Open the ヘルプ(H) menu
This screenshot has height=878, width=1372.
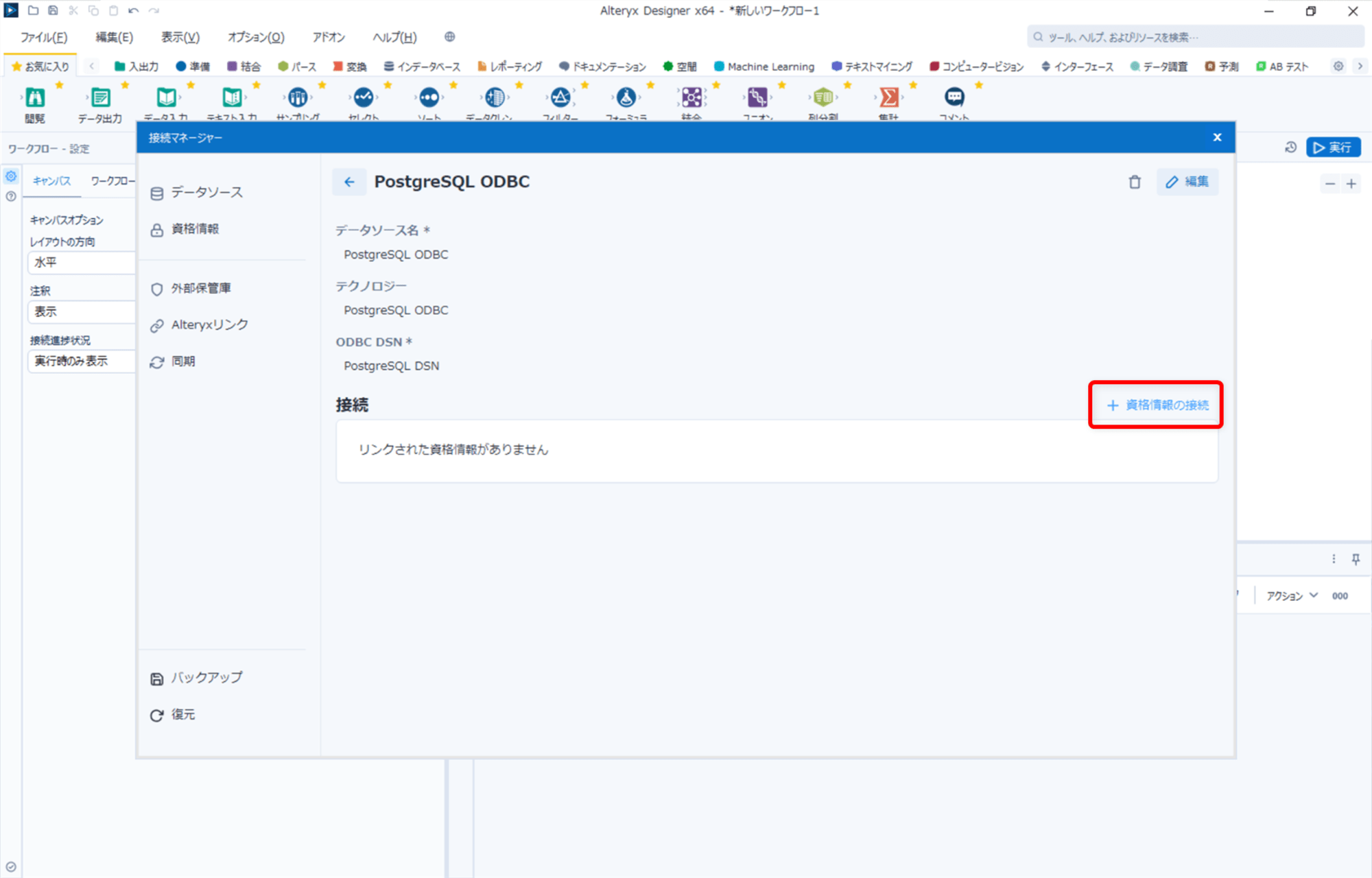(394, 37)
